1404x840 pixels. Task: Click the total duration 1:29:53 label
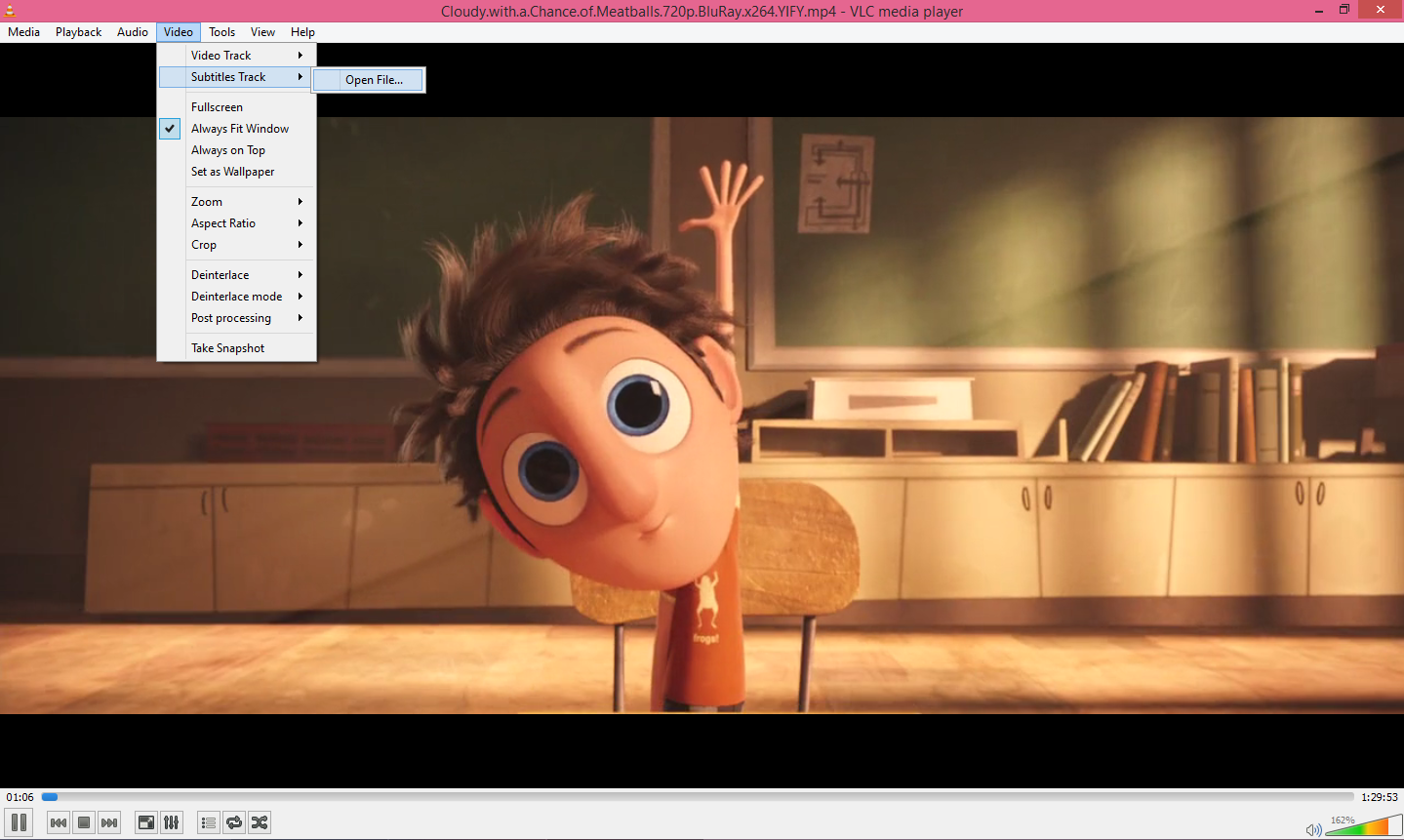point(1380,797)
